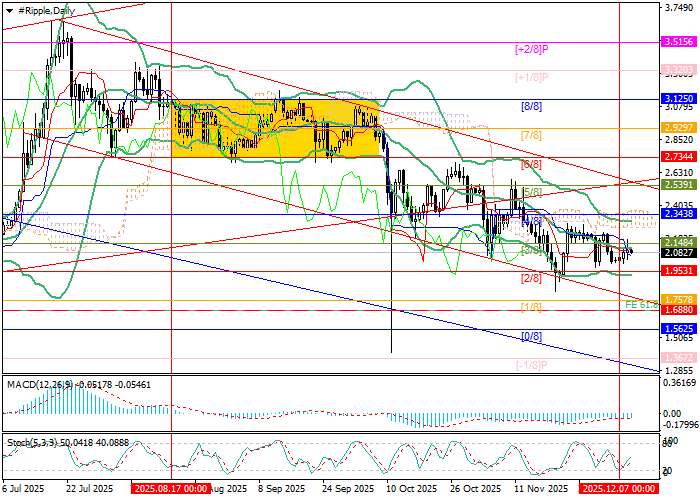
Task: Select the 2.7344 red price tag
Action: pos(679,157)
